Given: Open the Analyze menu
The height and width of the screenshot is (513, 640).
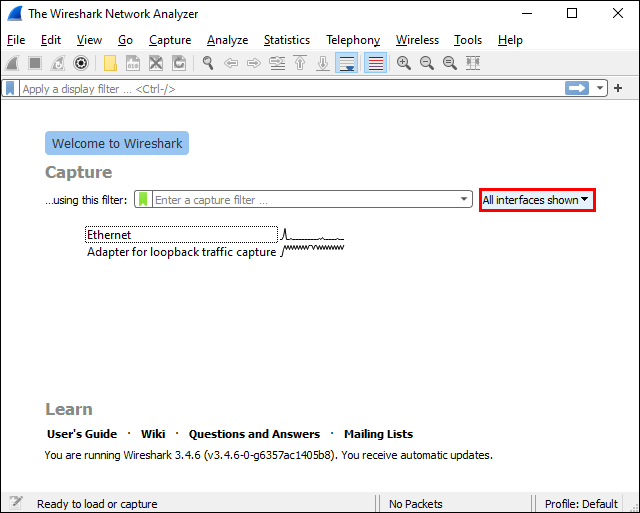Looking at the screenshot, I should 227,40.
